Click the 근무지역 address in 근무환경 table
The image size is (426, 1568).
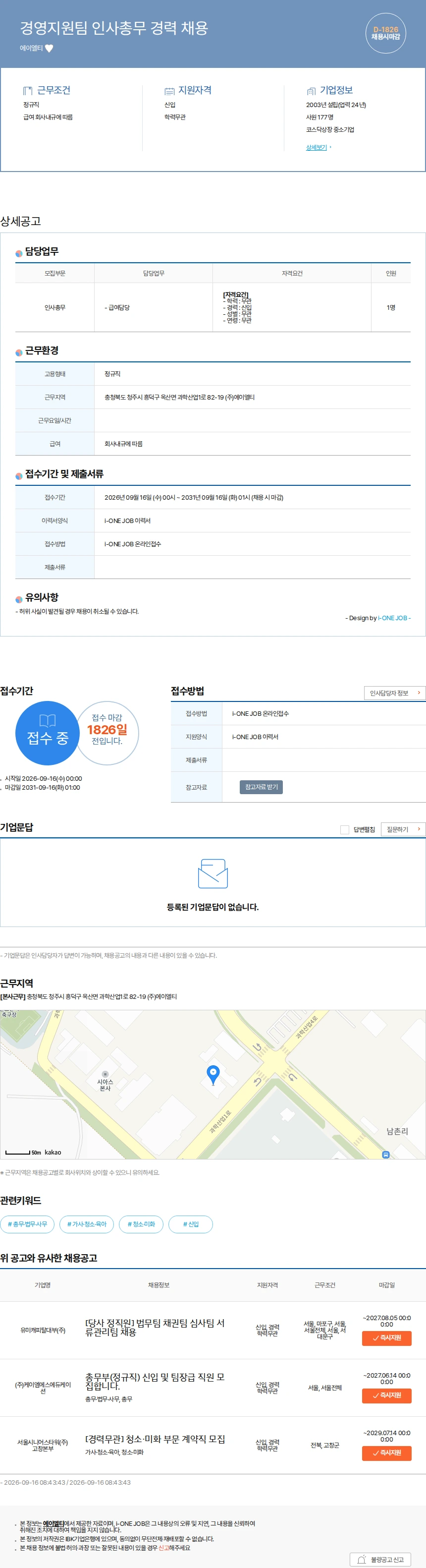179,398
